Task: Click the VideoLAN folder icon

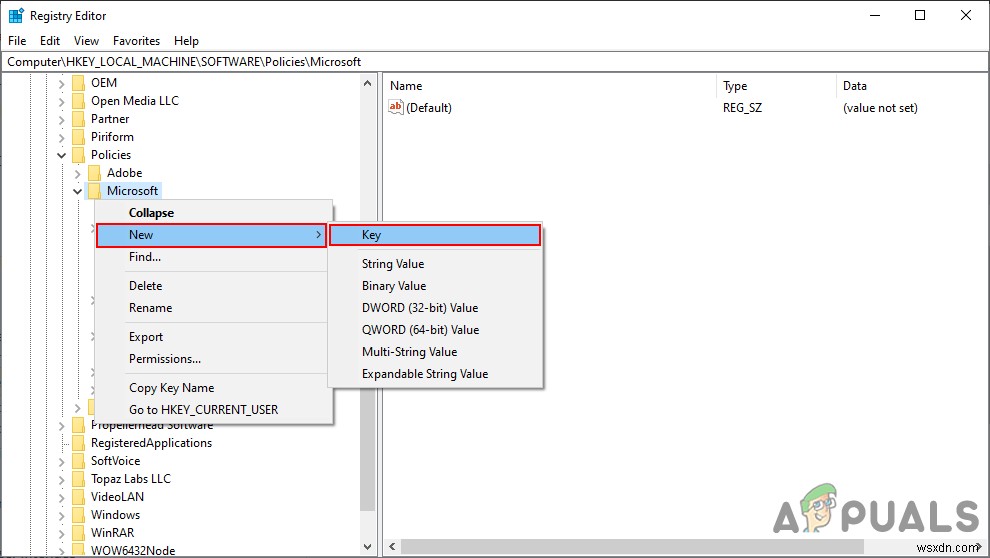Action: point(78,497)
